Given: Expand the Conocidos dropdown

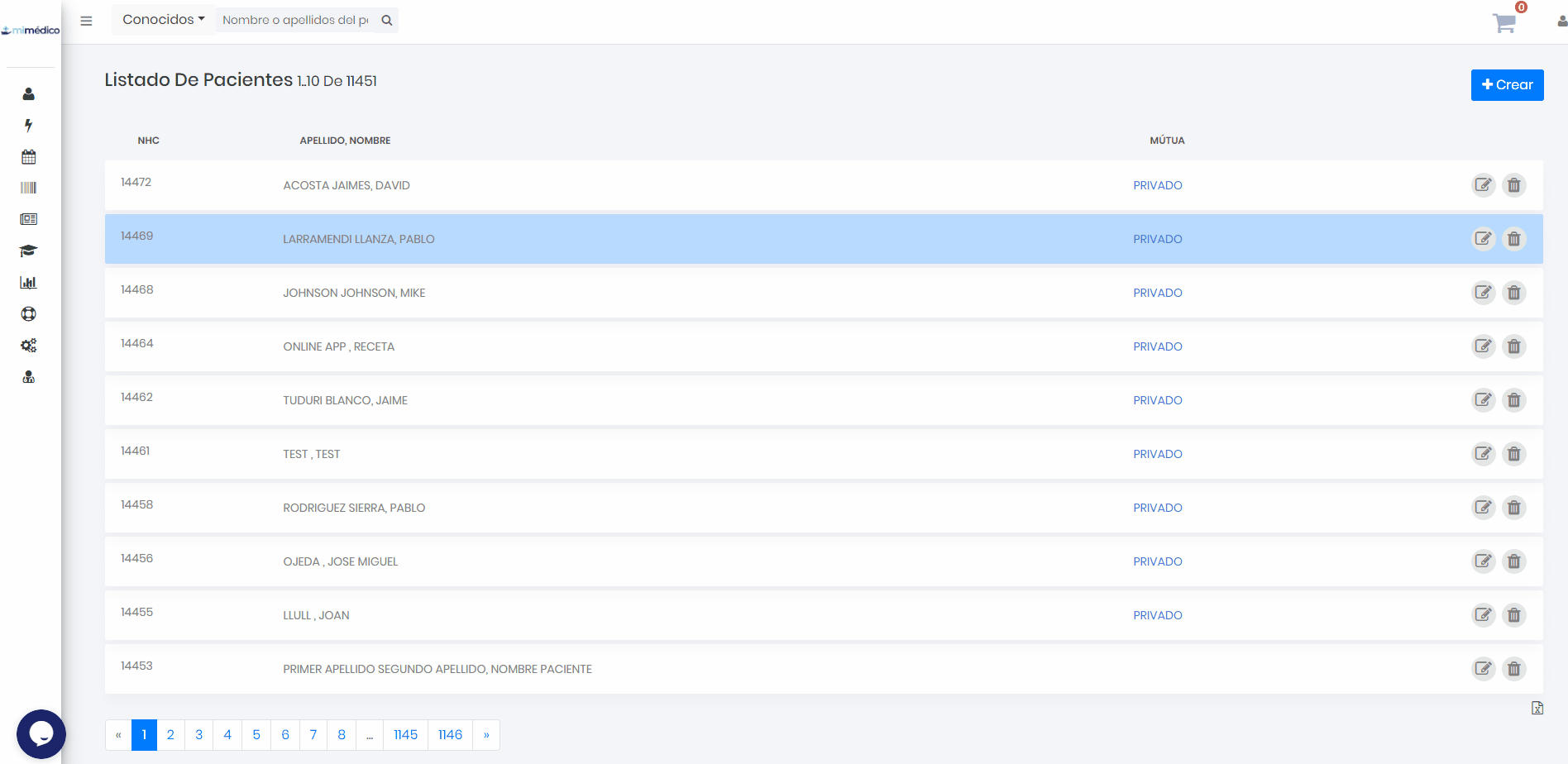Looking at the screenshot, I should pos(163,20).
